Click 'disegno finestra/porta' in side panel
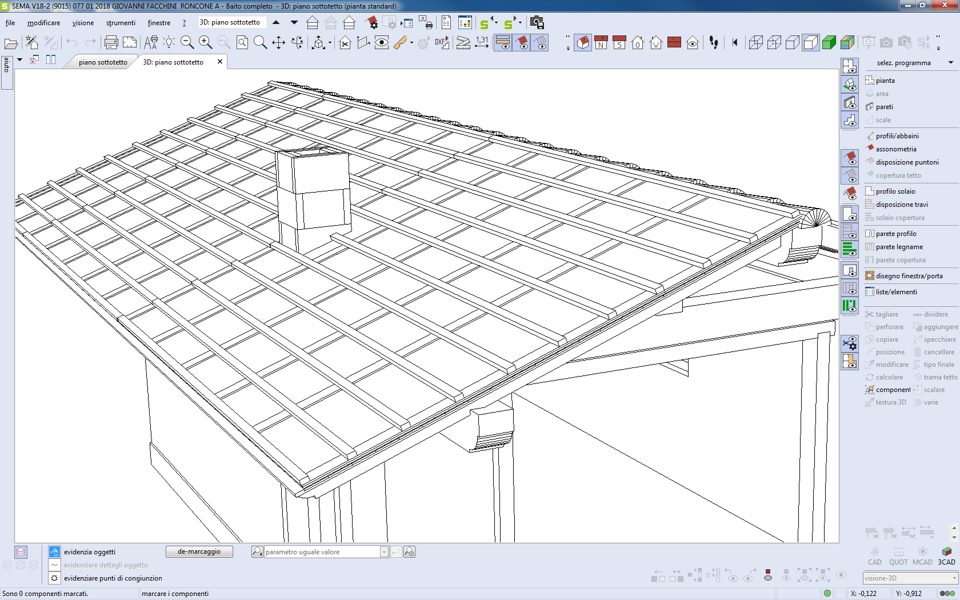 (x=908, y=276)
